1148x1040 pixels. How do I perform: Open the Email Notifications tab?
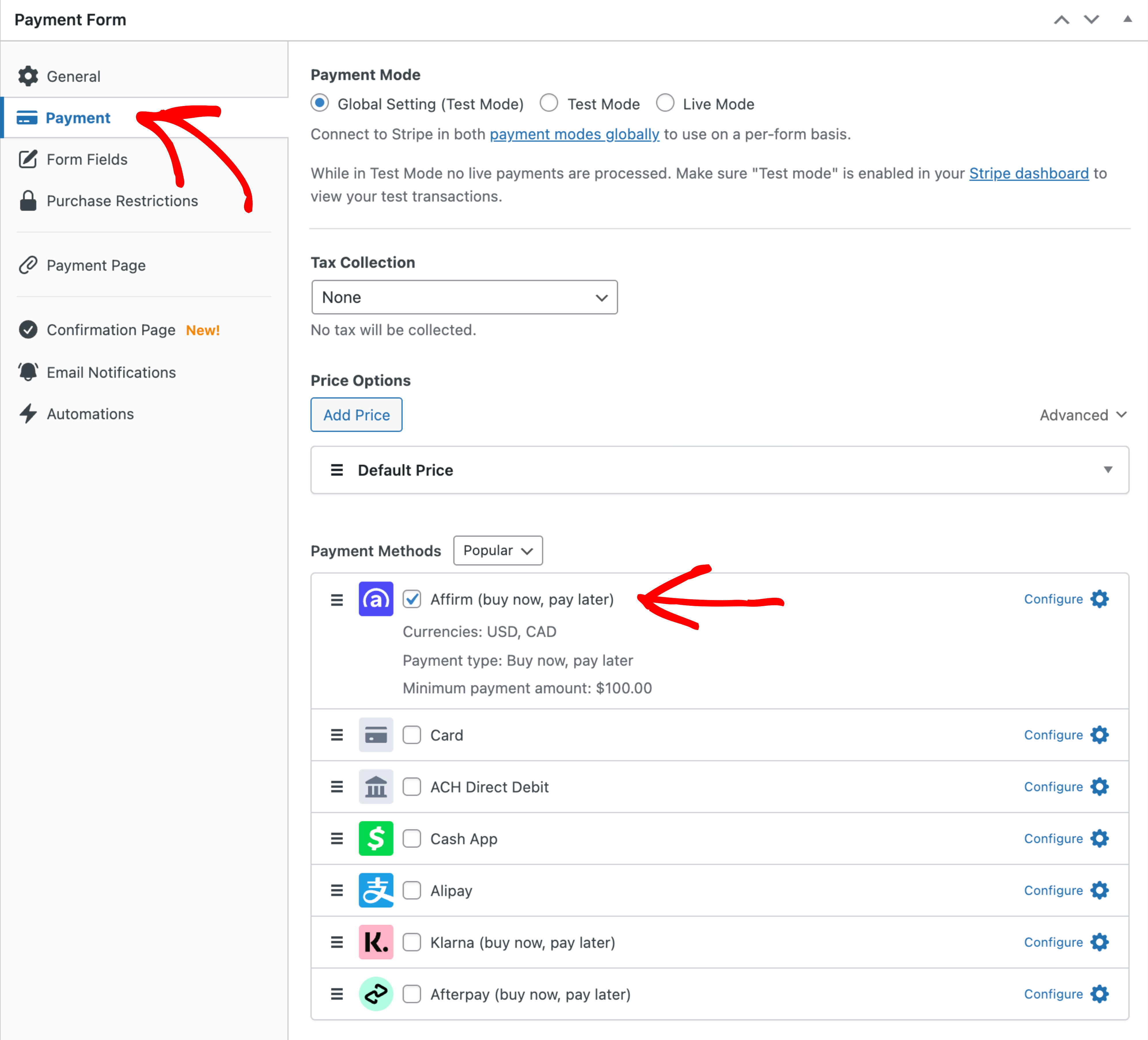tap(111, 372)
